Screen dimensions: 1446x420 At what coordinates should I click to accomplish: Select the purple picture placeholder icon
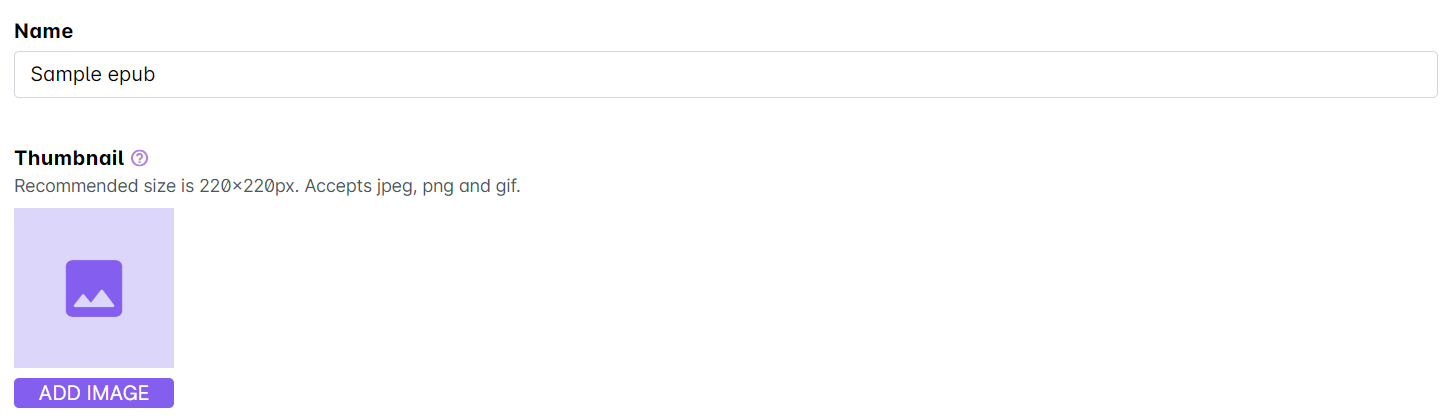click(x=94, y=289)
